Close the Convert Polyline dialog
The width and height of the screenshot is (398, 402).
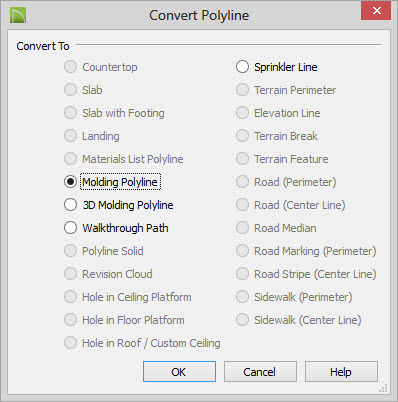pyautogui.click(x=376, y=11)
